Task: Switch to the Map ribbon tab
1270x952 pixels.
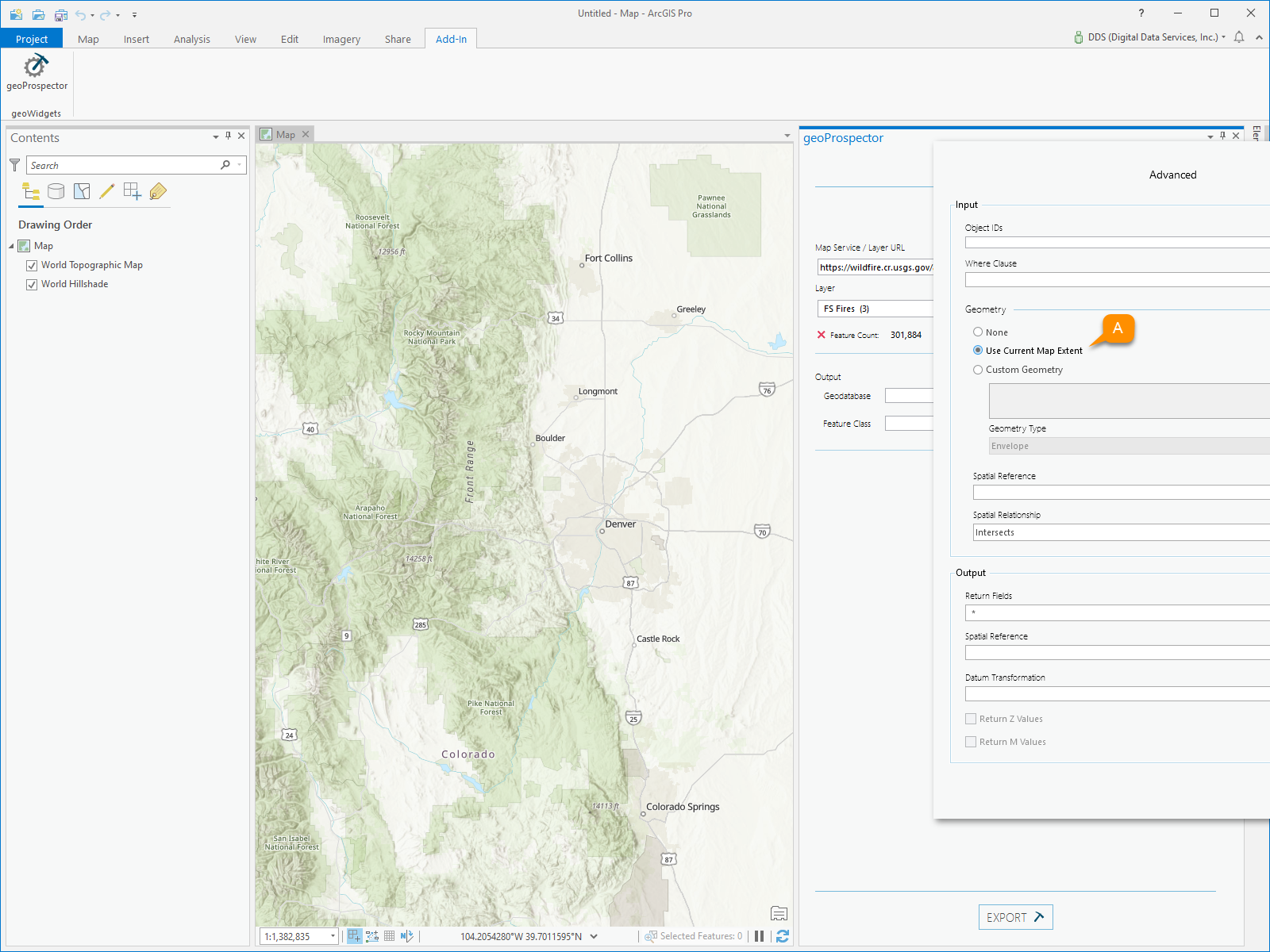Action: tap(88, 39)
